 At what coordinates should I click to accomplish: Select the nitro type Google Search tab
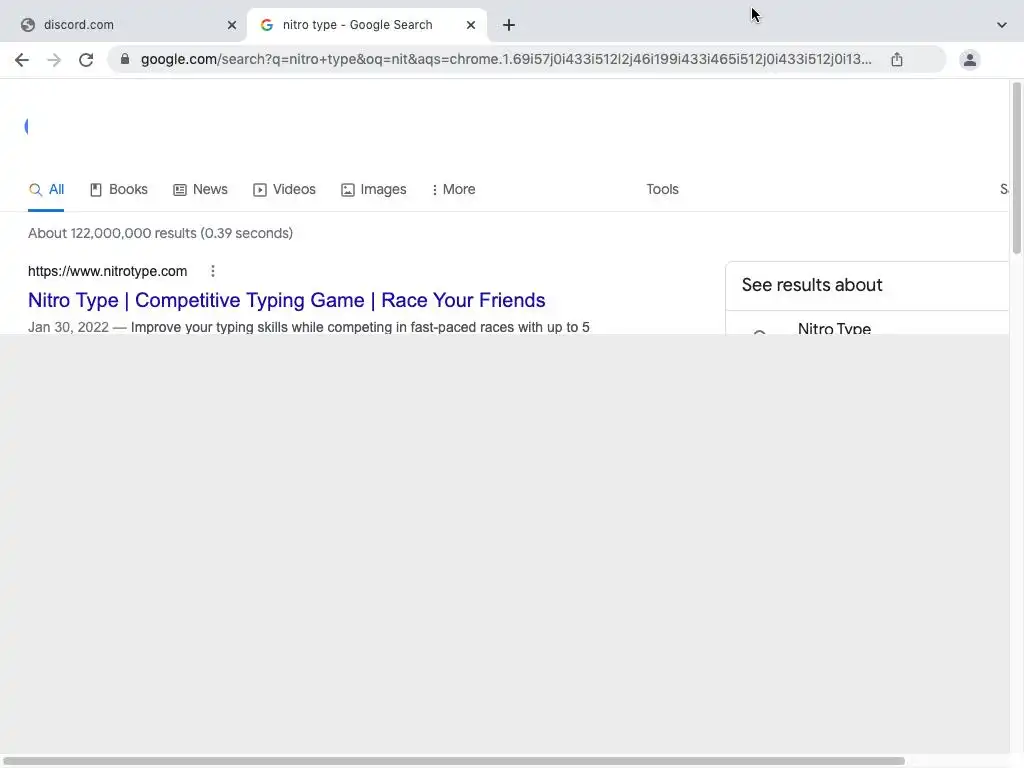367,25
